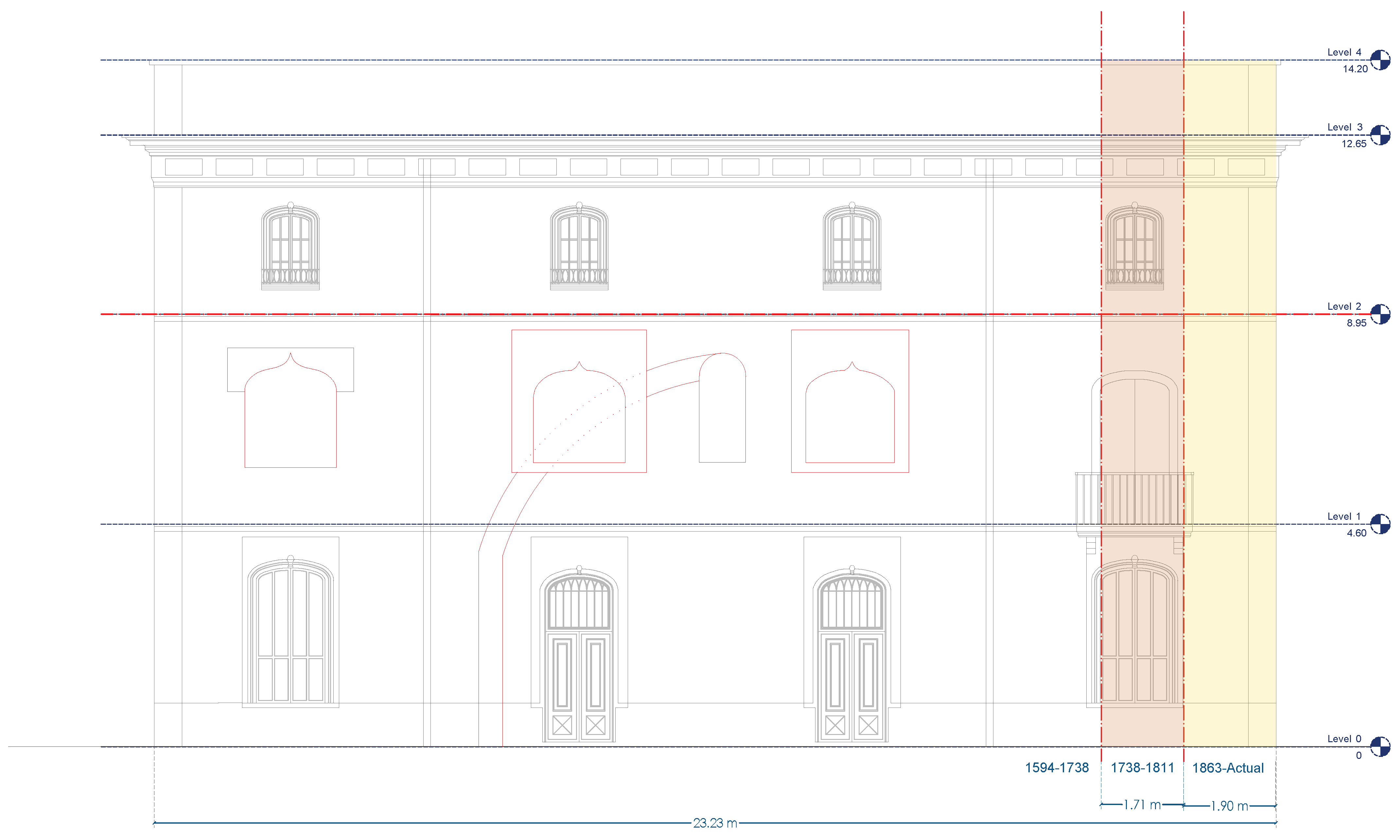1400x840 pixels.
Task: Click the 1594-1738 period label
Action: pyautogui.click(x=1057, y=768)
